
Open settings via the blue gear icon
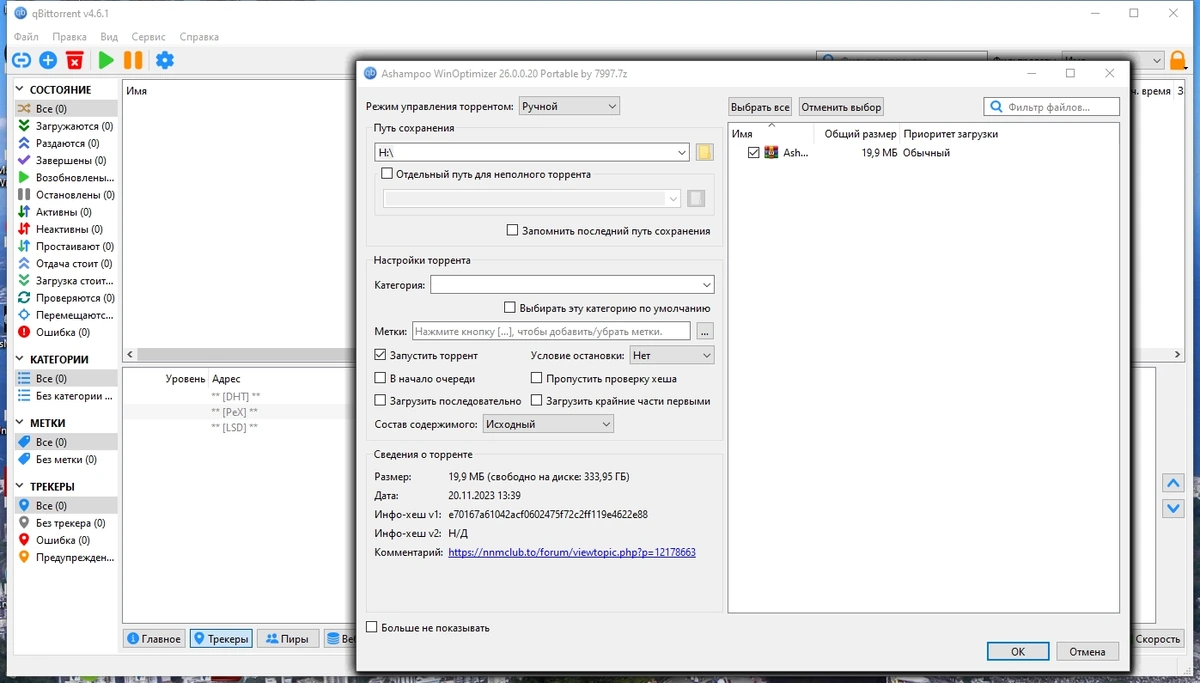[165, 60]
